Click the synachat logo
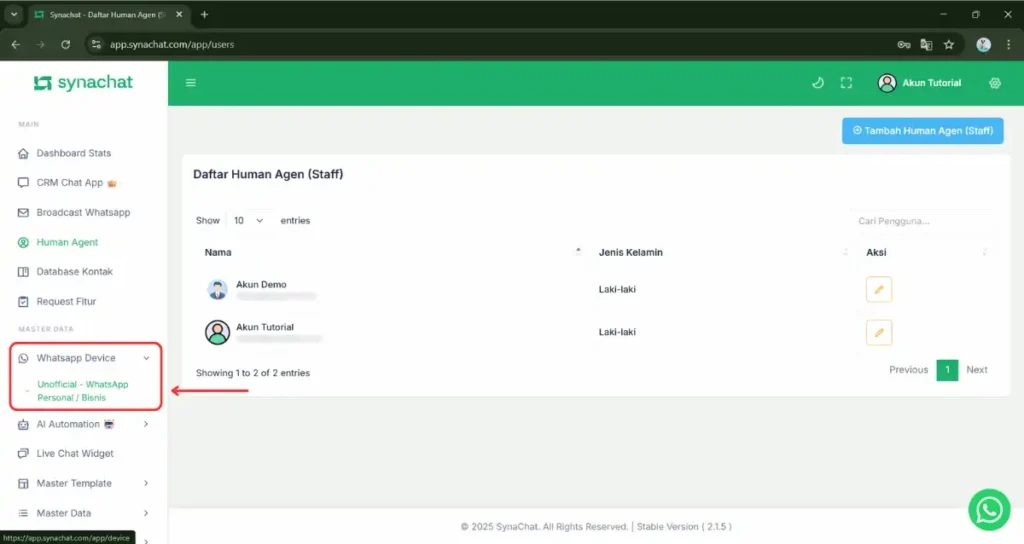1024x544 pixels. click(83, 83)
